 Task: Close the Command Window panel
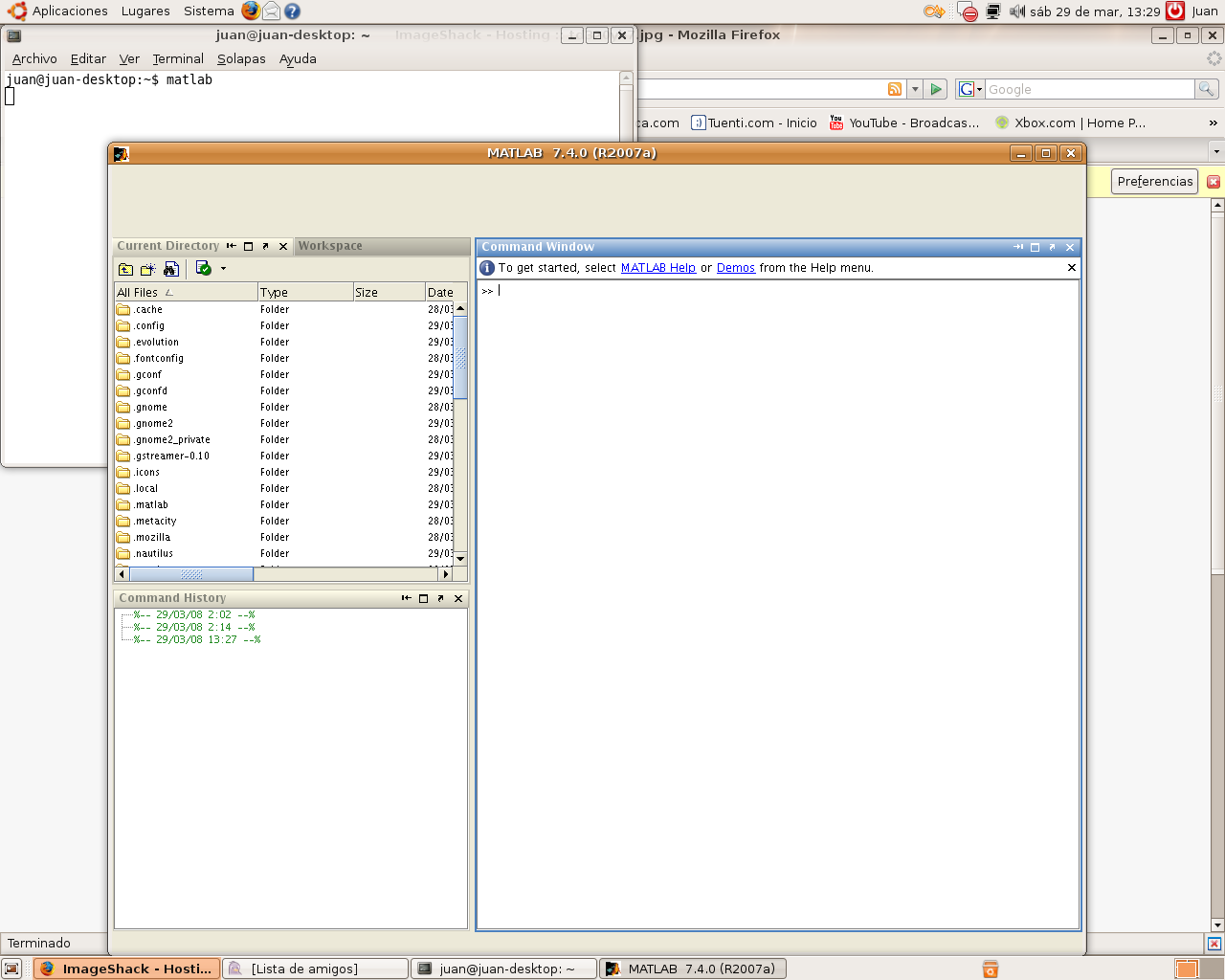click(x=1070, y=247)
